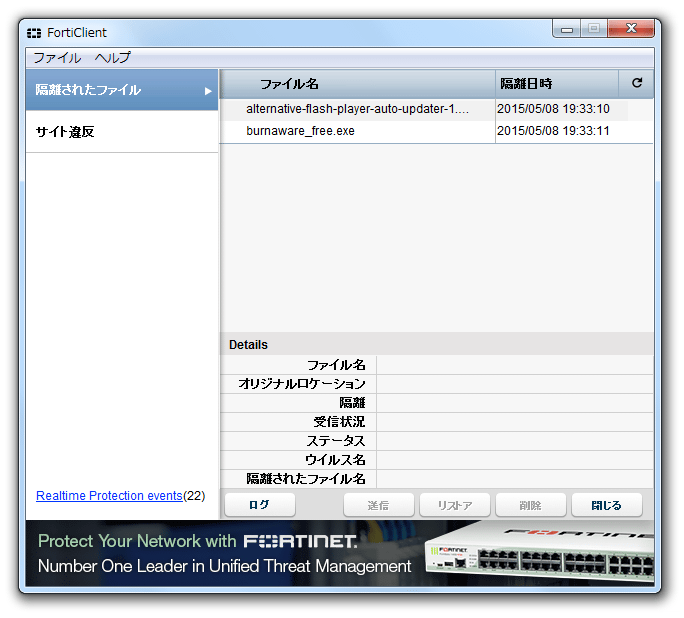The width and height of the screenshot is (684, 618).
Task: Open the Realtime Protection events link
Action: [x=109, y=495]
